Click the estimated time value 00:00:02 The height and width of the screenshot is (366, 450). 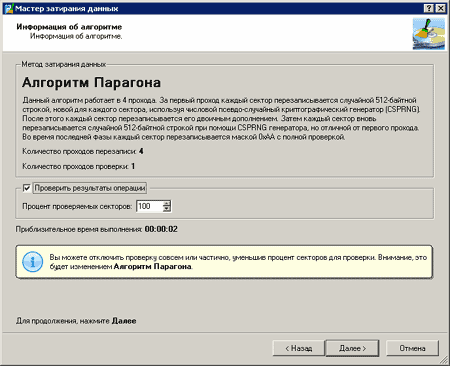(x=161, y=229)
